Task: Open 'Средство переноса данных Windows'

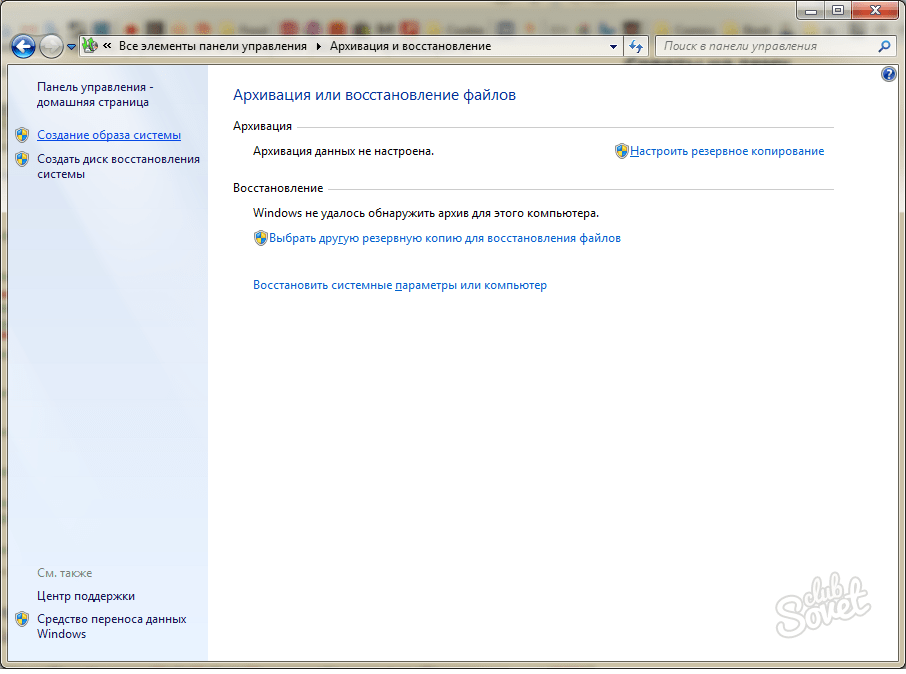Action: pos(112,627)
